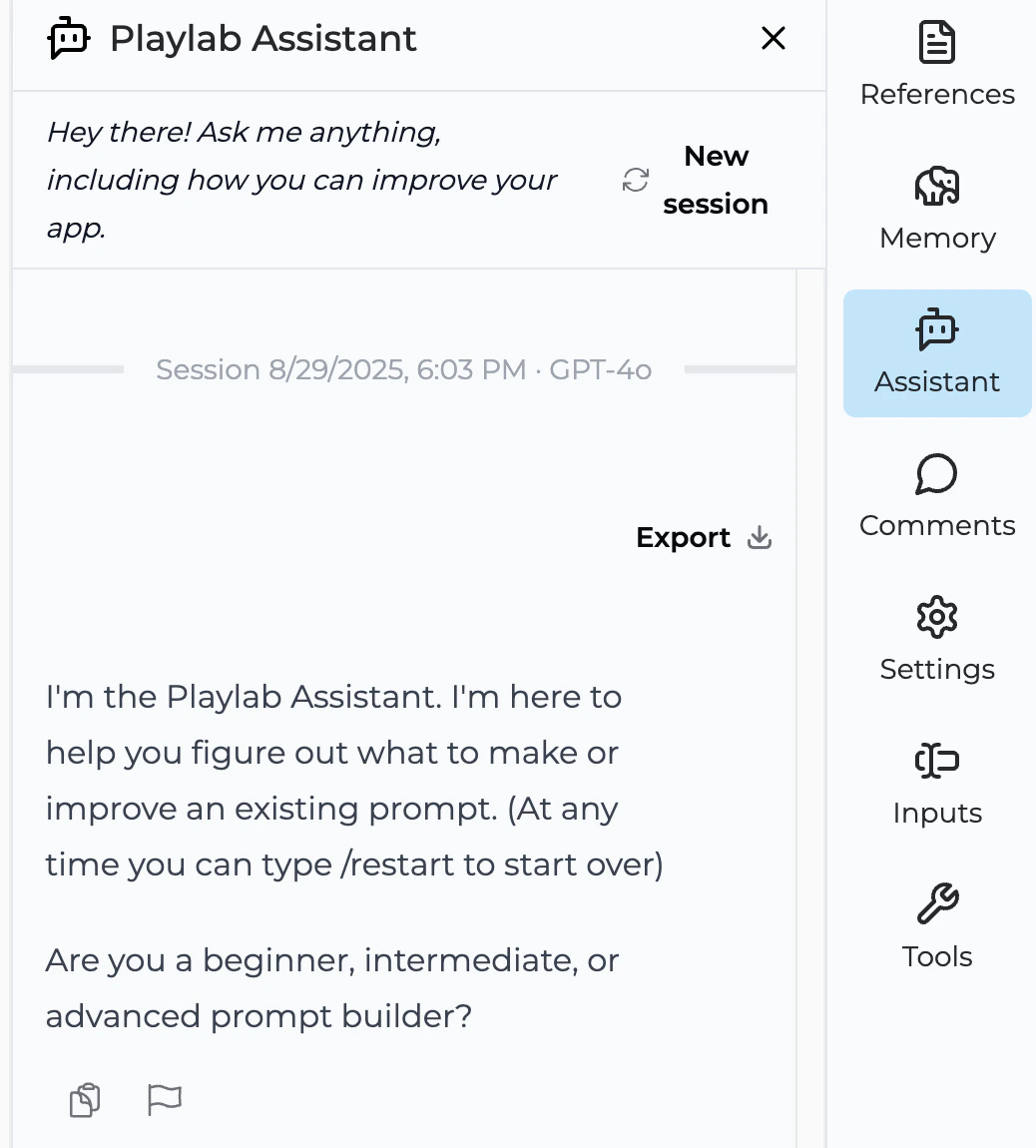The width and height of the screenshot is (1036, 1148).
Task: Click the 'Are you a beginner' question text
Action: point(332,987)
